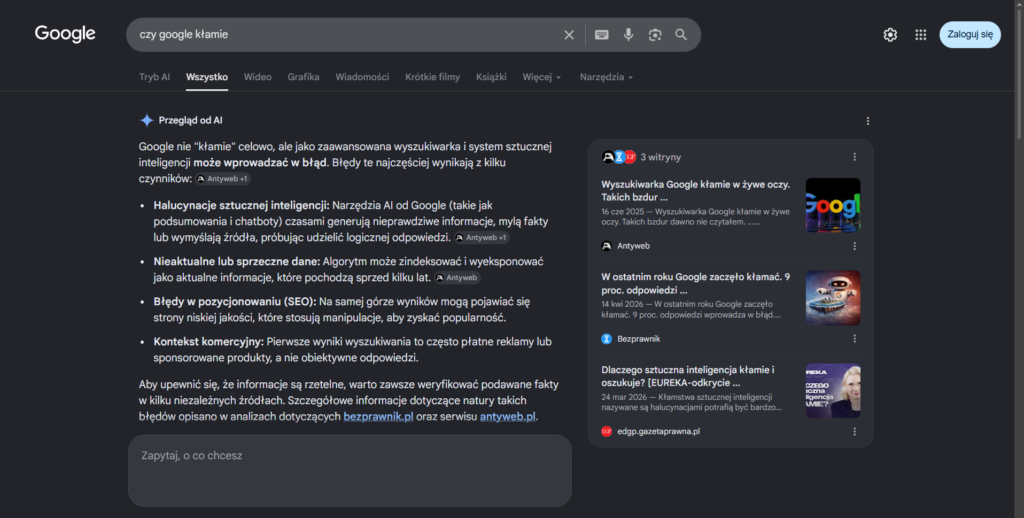
Task: Follow the antyweb.pl link
Action: point(507,416)
